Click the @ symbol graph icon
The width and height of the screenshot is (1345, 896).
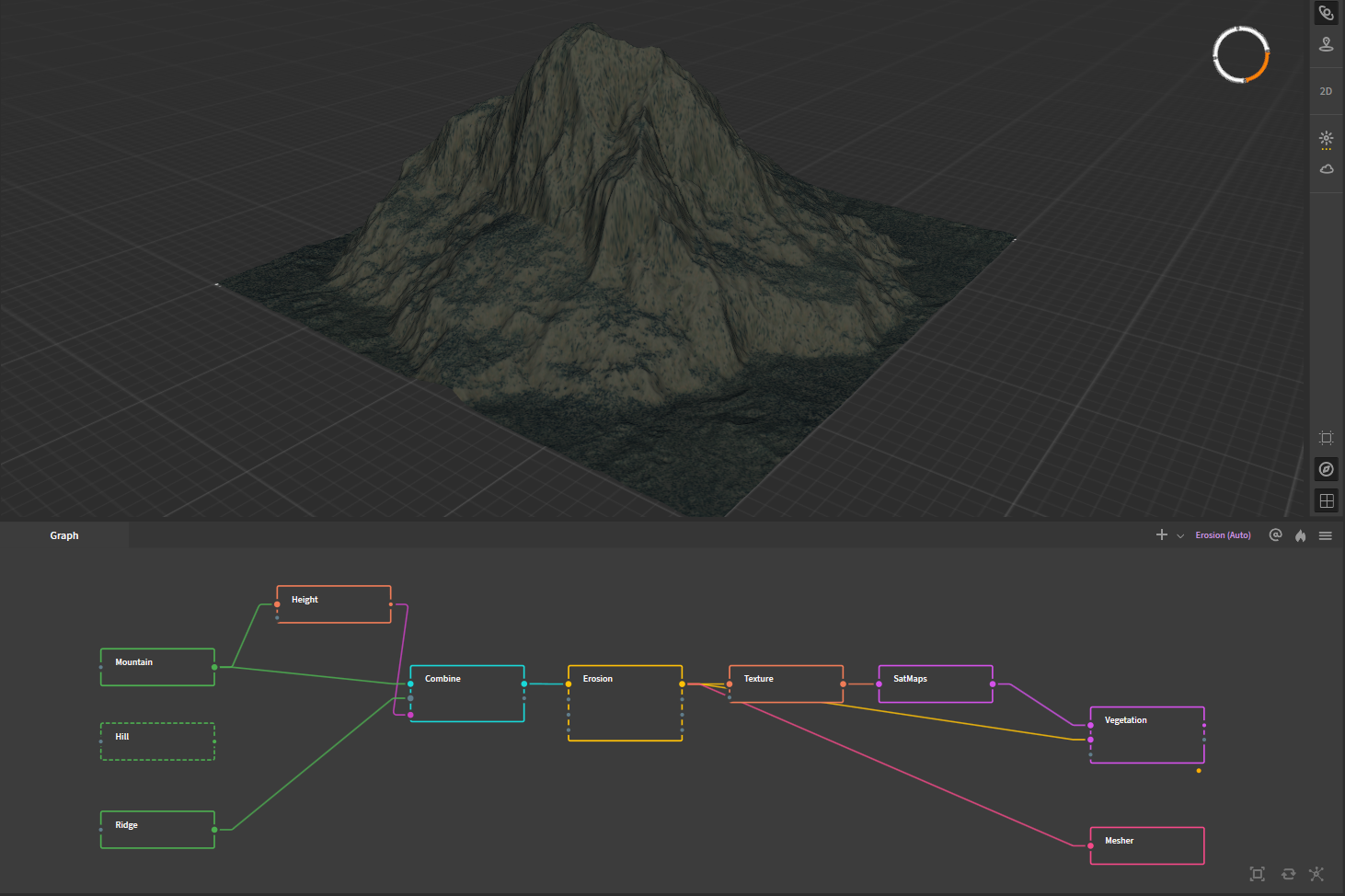tap(1275, 534)
